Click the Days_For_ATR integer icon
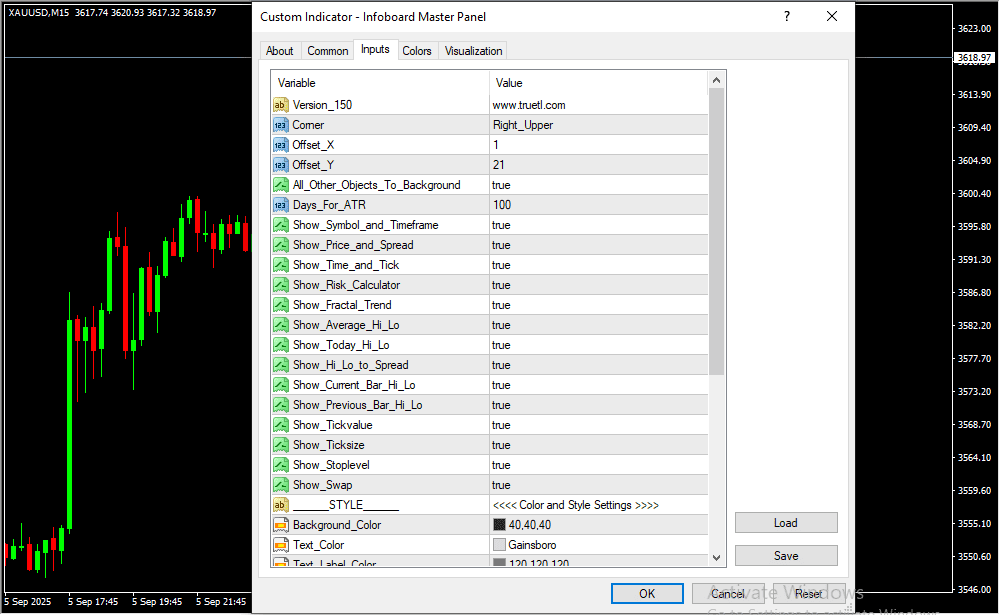The height and width of the screenshot is (615, 1000). tap(280, 205)
